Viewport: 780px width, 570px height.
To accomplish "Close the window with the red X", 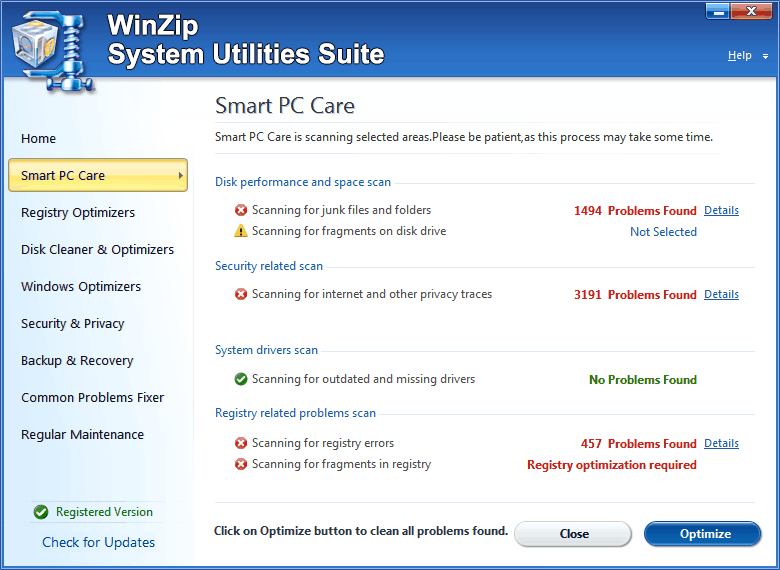I will pyautogui.click(x=751, y=11).
